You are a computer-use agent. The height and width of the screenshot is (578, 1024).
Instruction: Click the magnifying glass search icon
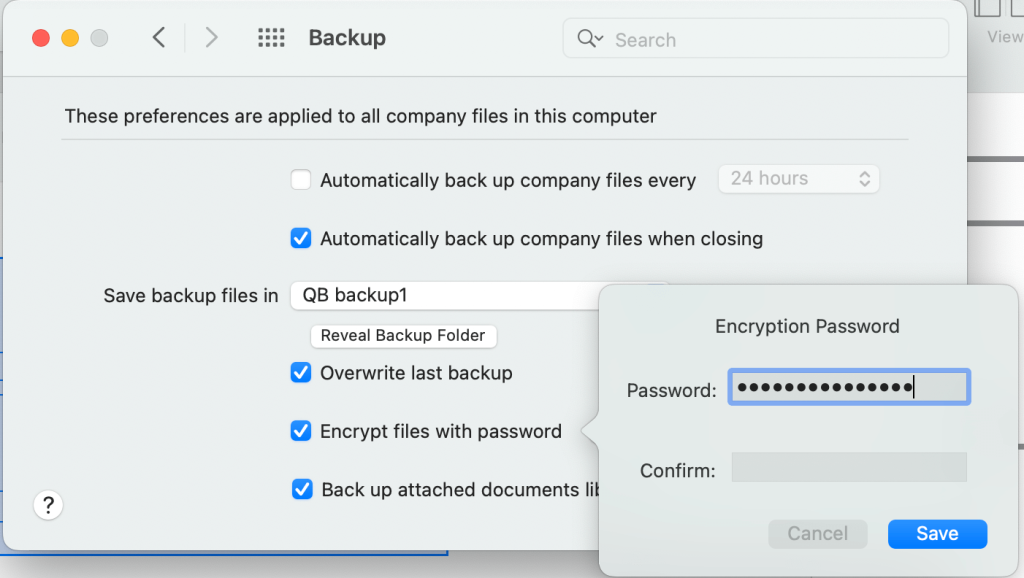click(589, 39)
